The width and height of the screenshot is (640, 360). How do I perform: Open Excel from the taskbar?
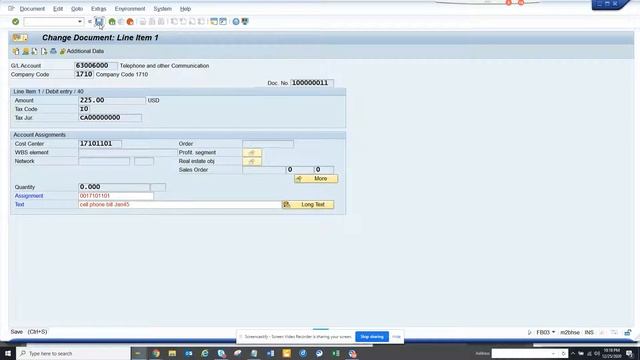(336, 353)
